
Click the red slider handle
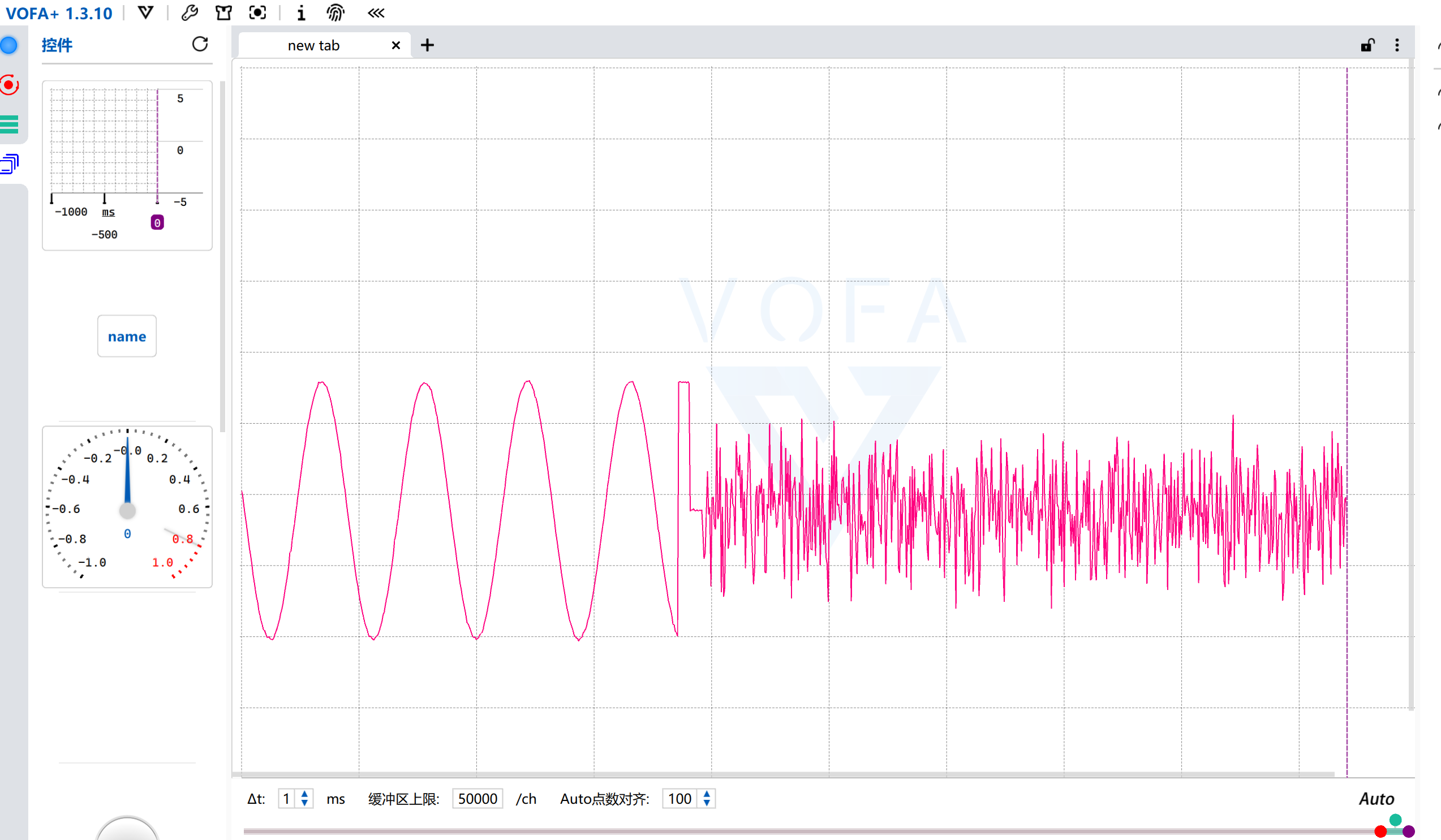(1380, 832)
